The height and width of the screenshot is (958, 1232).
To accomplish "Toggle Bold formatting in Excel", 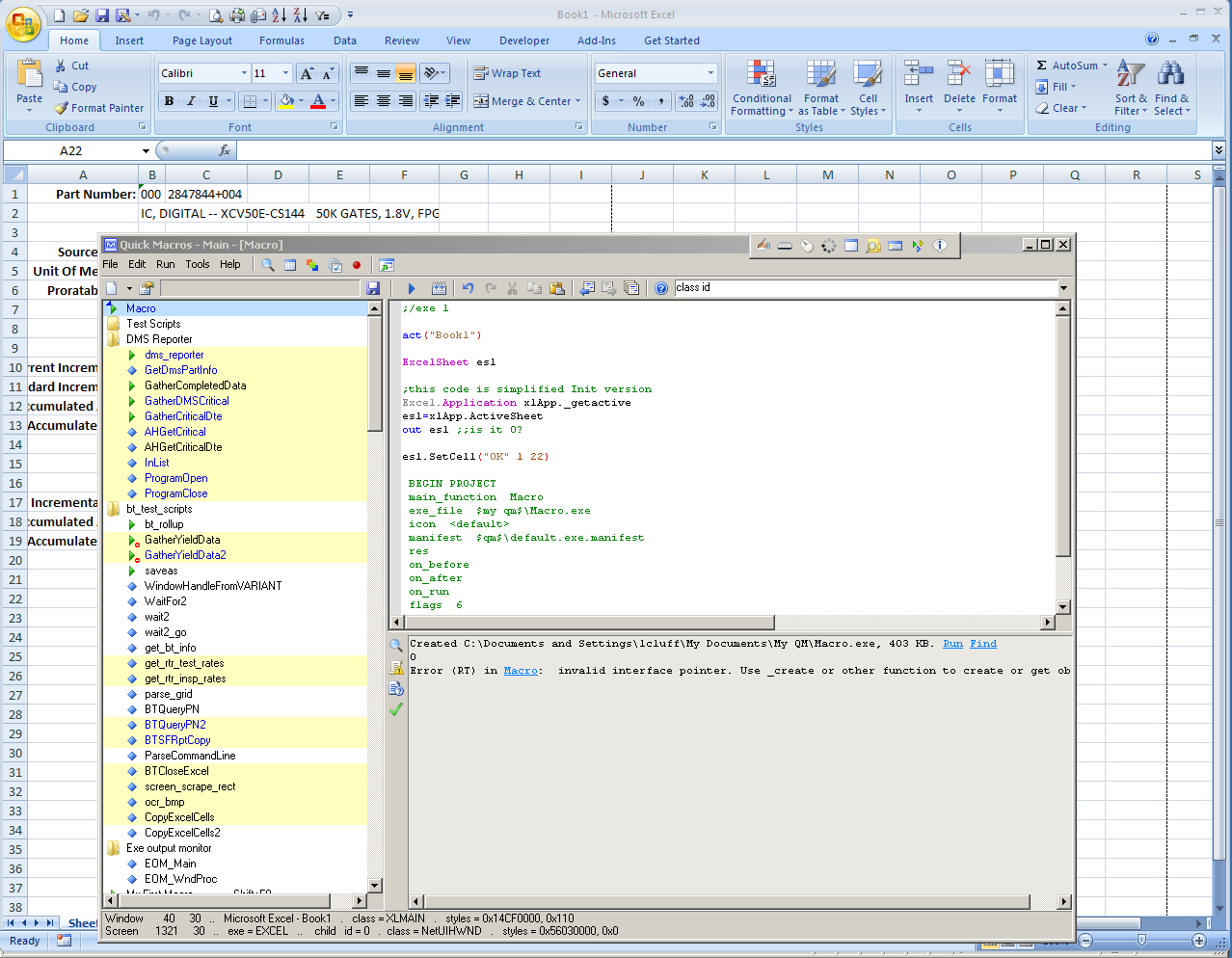I will point(169,101).
